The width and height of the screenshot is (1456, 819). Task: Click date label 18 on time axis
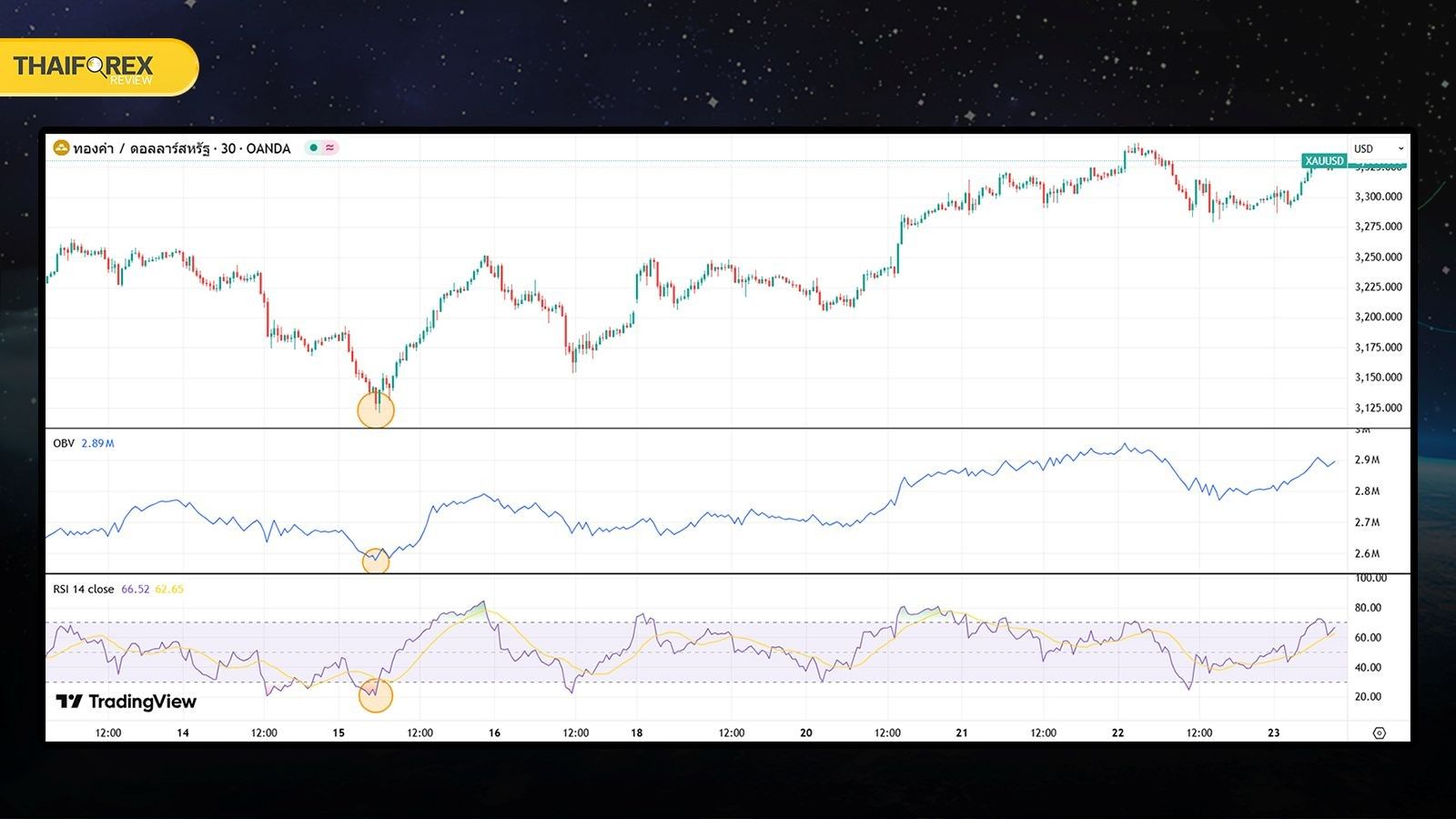pos(637,733)
